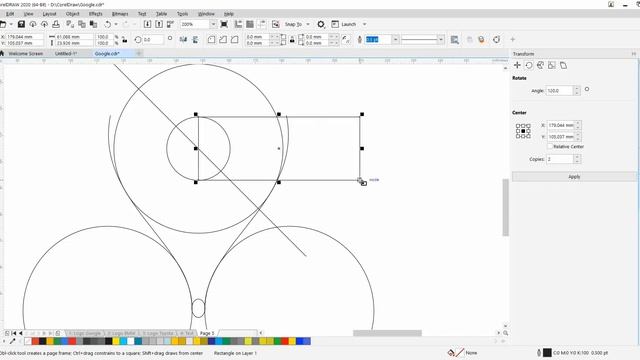This screenshot has width=640, height=360.
Task: Click the Size tab icon in Transform docker
Action: click(x=552, y=65)
